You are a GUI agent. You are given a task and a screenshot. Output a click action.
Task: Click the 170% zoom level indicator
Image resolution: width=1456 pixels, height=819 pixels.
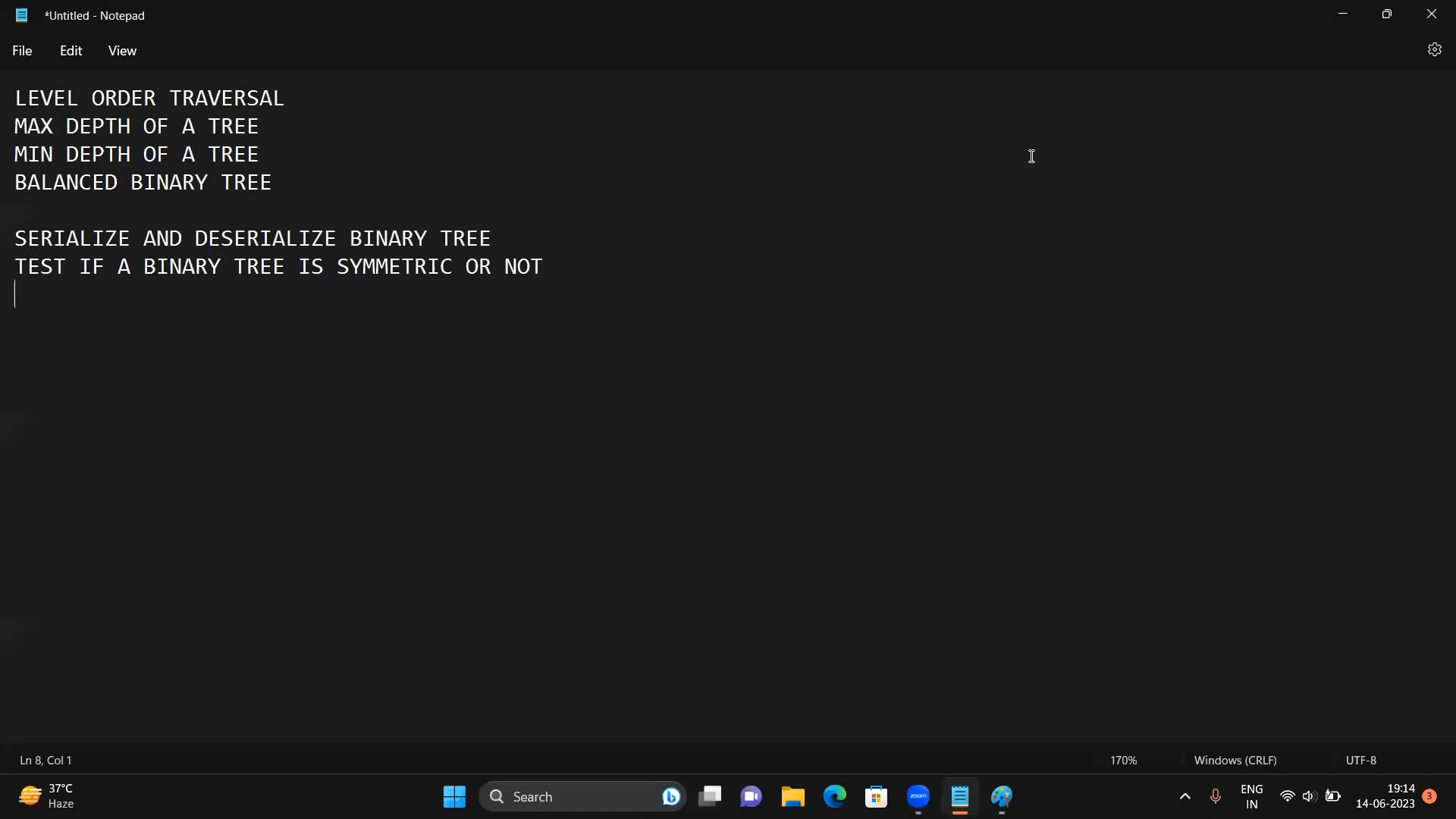(1123, 760)
